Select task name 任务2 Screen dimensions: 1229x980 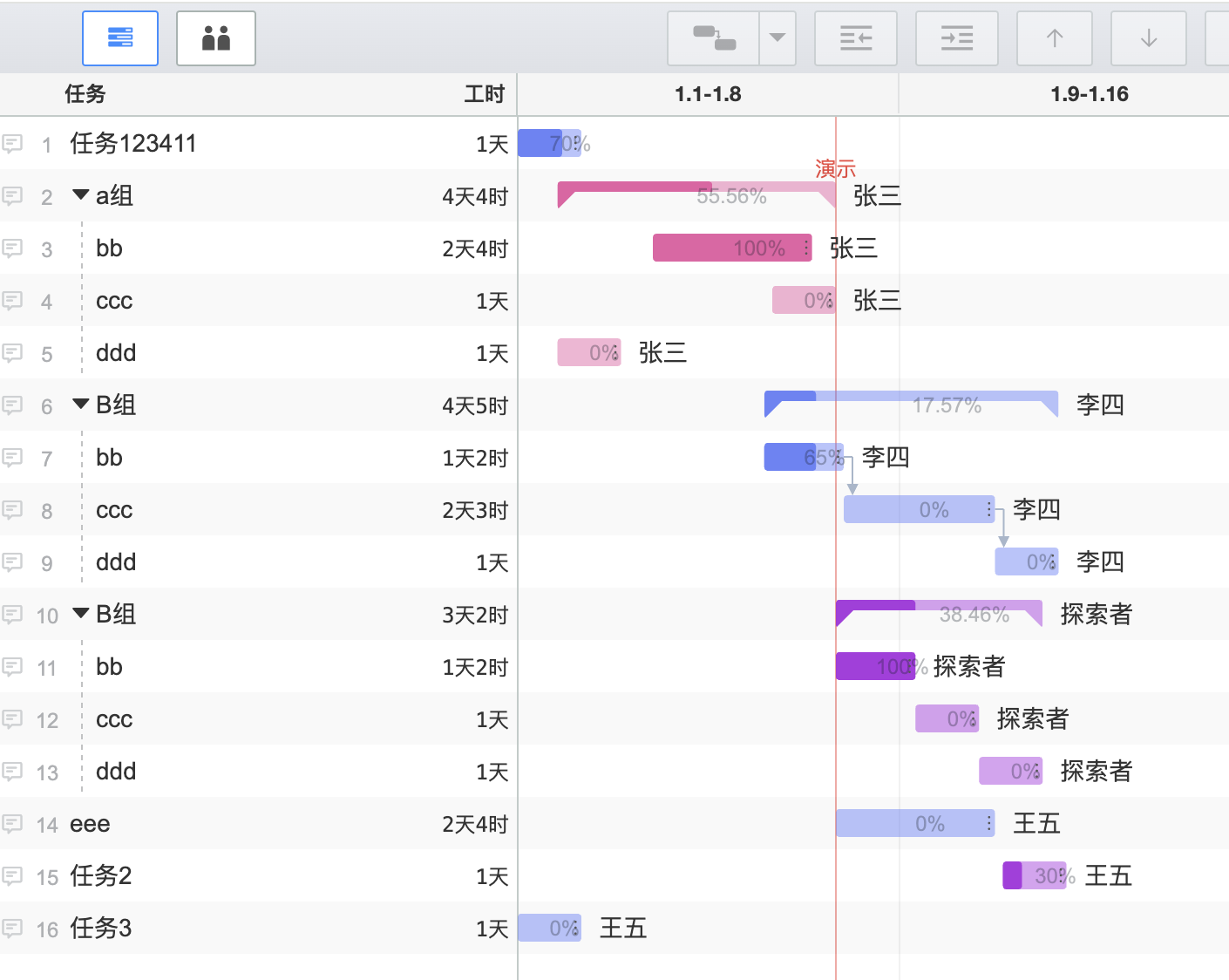(101, 875)
